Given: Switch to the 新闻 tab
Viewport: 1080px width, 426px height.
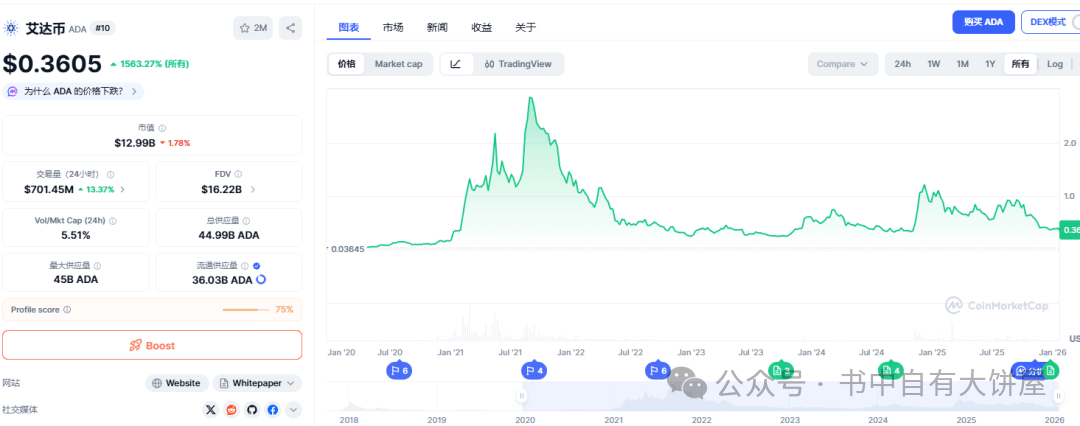Looking at the screenshot, I should pyautogui.click(x=437, y=28).
